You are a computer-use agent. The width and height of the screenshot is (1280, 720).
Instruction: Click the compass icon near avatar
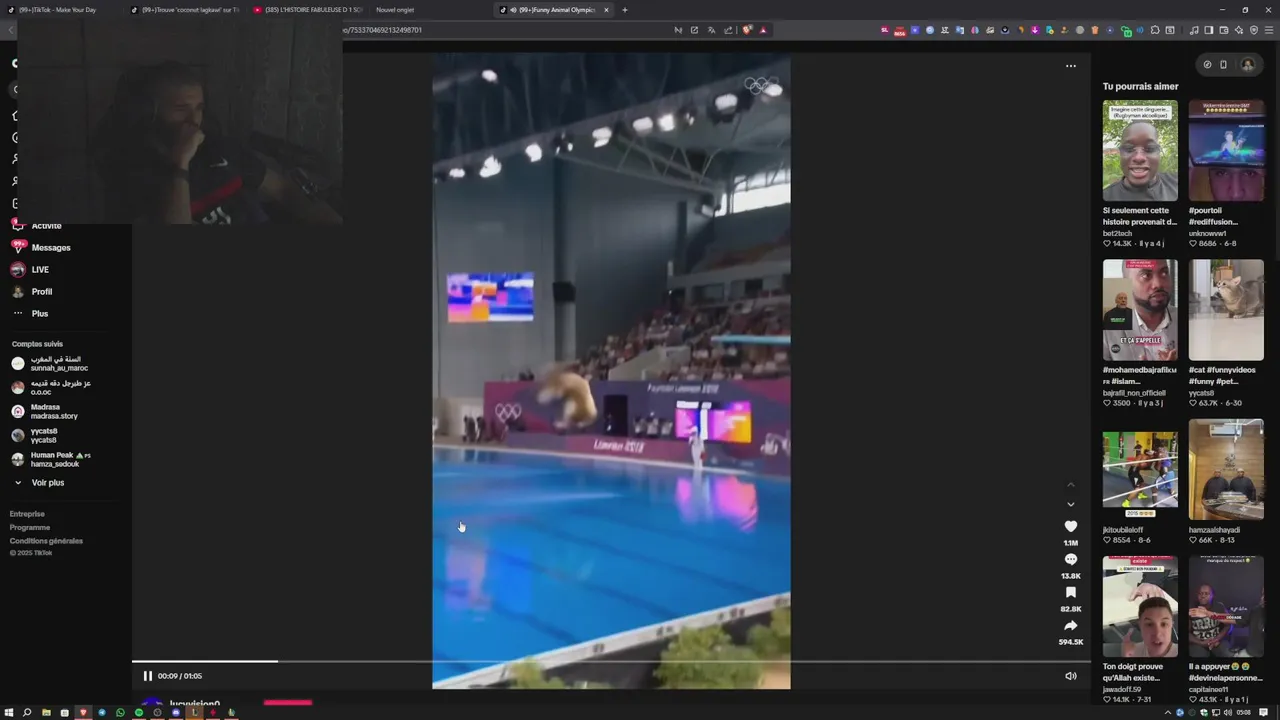pos(1207,65)
